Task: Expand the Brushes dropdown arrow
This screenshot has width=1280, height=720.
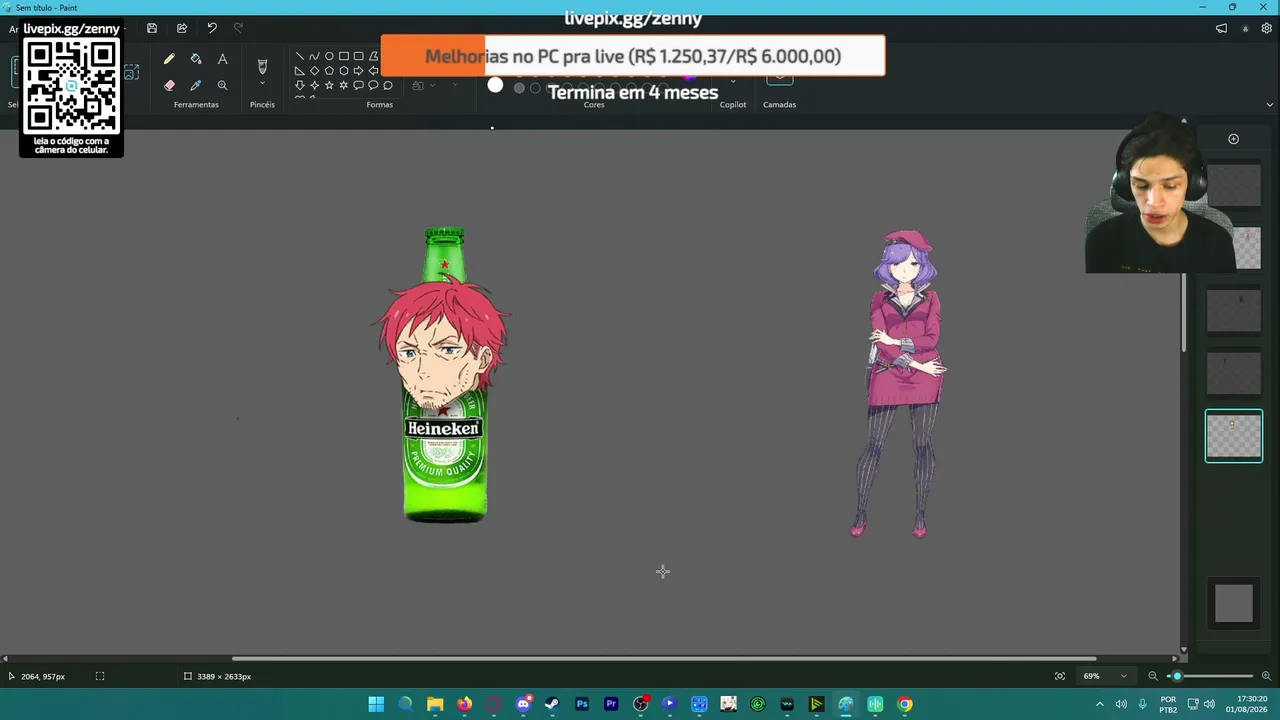Action: click(x=262, y=85)
